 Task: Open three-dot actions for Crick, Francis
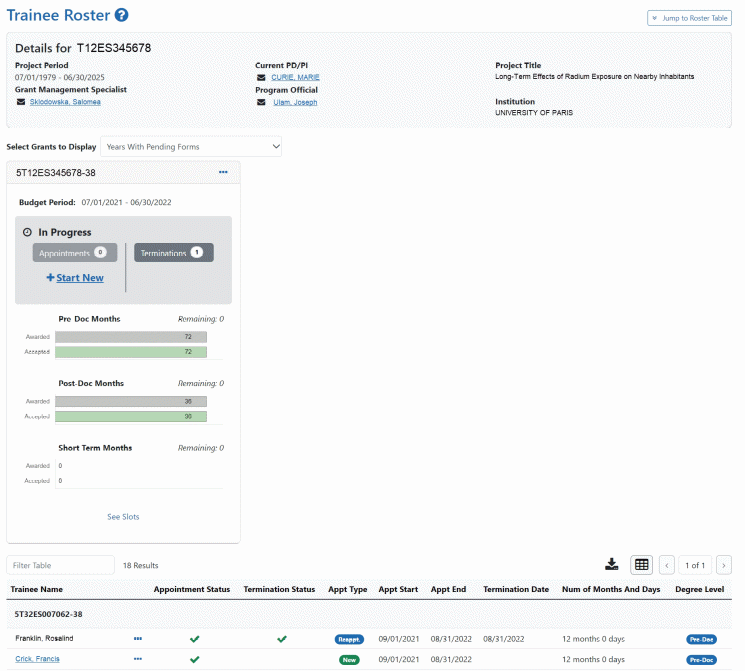click(138, 659)
